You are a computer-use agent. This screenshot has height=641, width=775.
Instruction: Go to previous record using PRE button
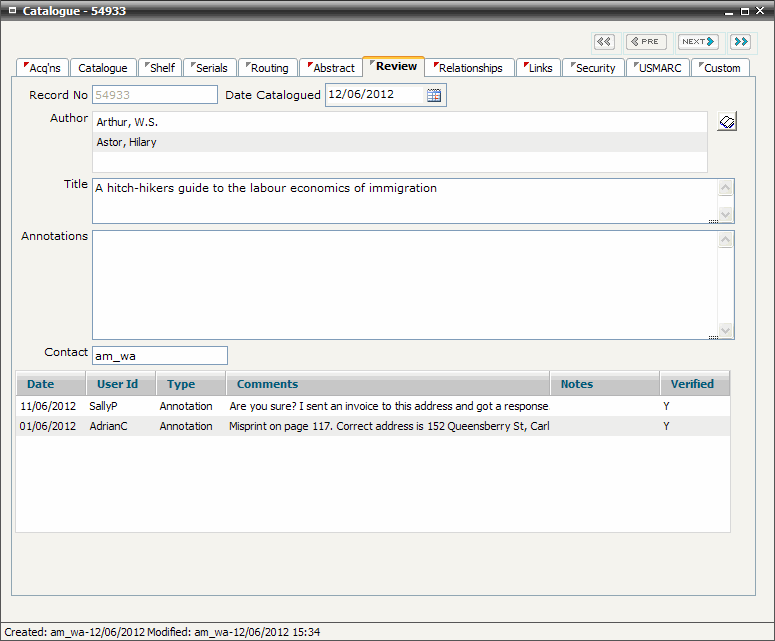click(x=646, y=41)
